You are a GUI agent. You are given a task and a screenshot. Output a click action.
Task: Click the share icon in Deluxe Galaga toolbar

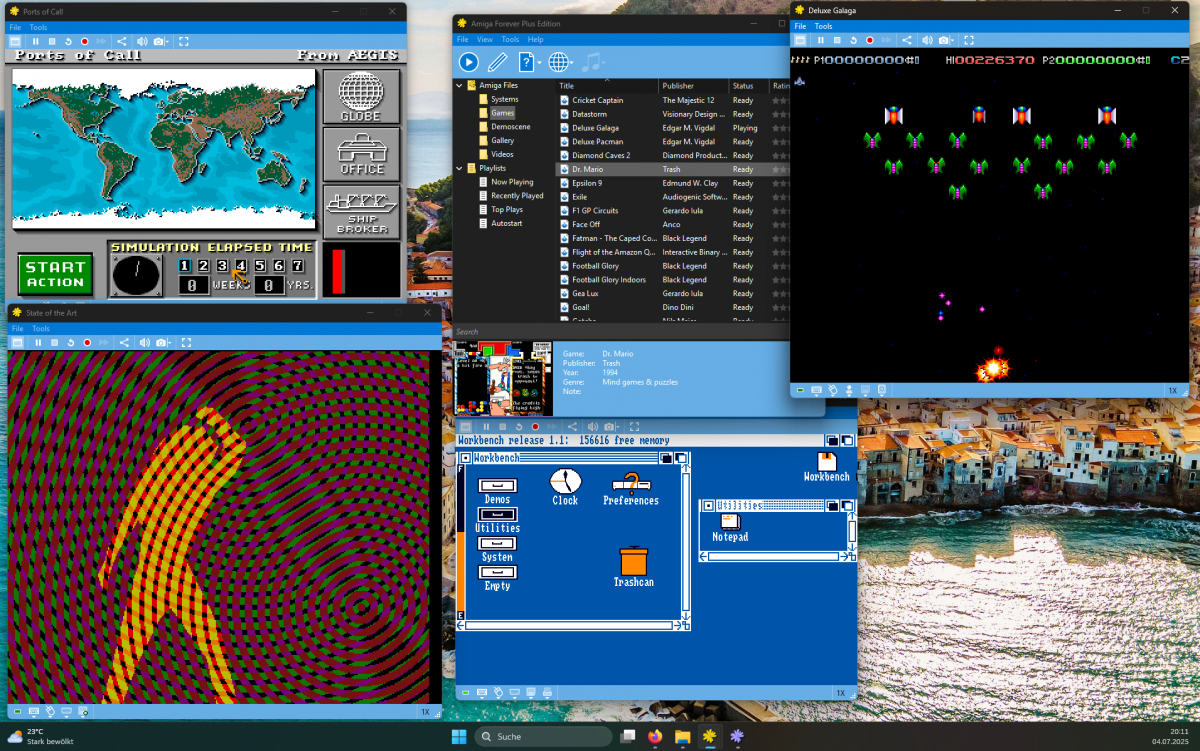pos(906,40)
